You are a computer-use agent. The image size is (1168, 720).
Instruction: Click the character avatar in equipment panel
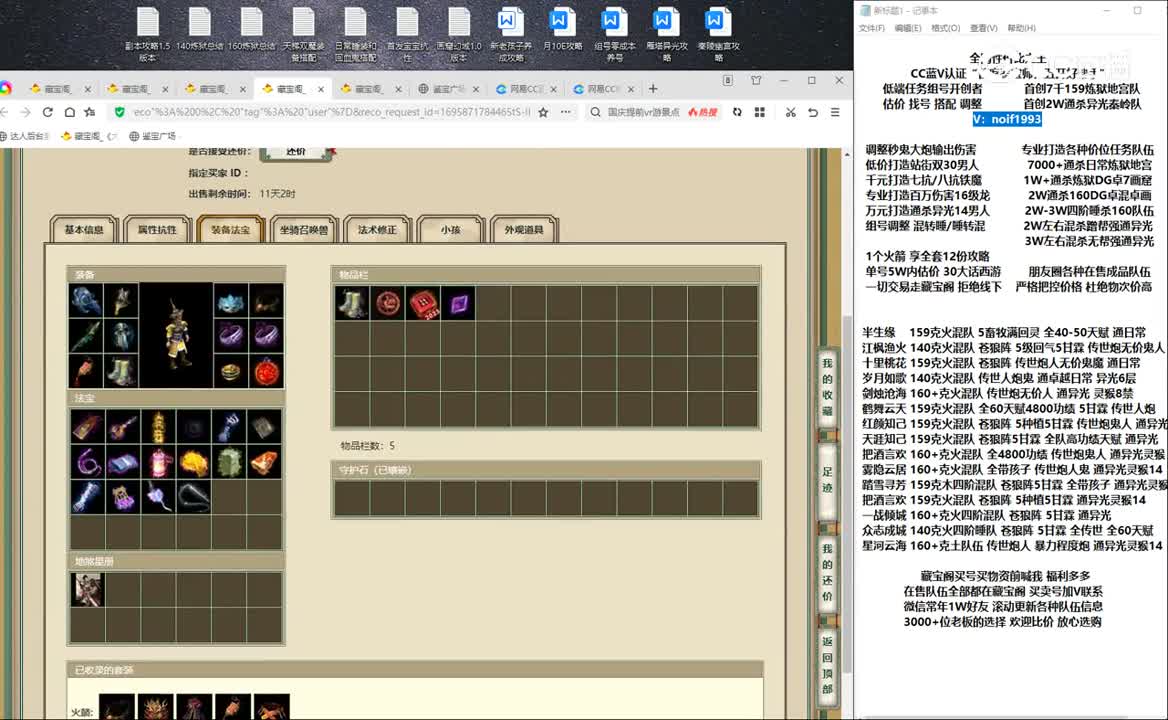176,335
